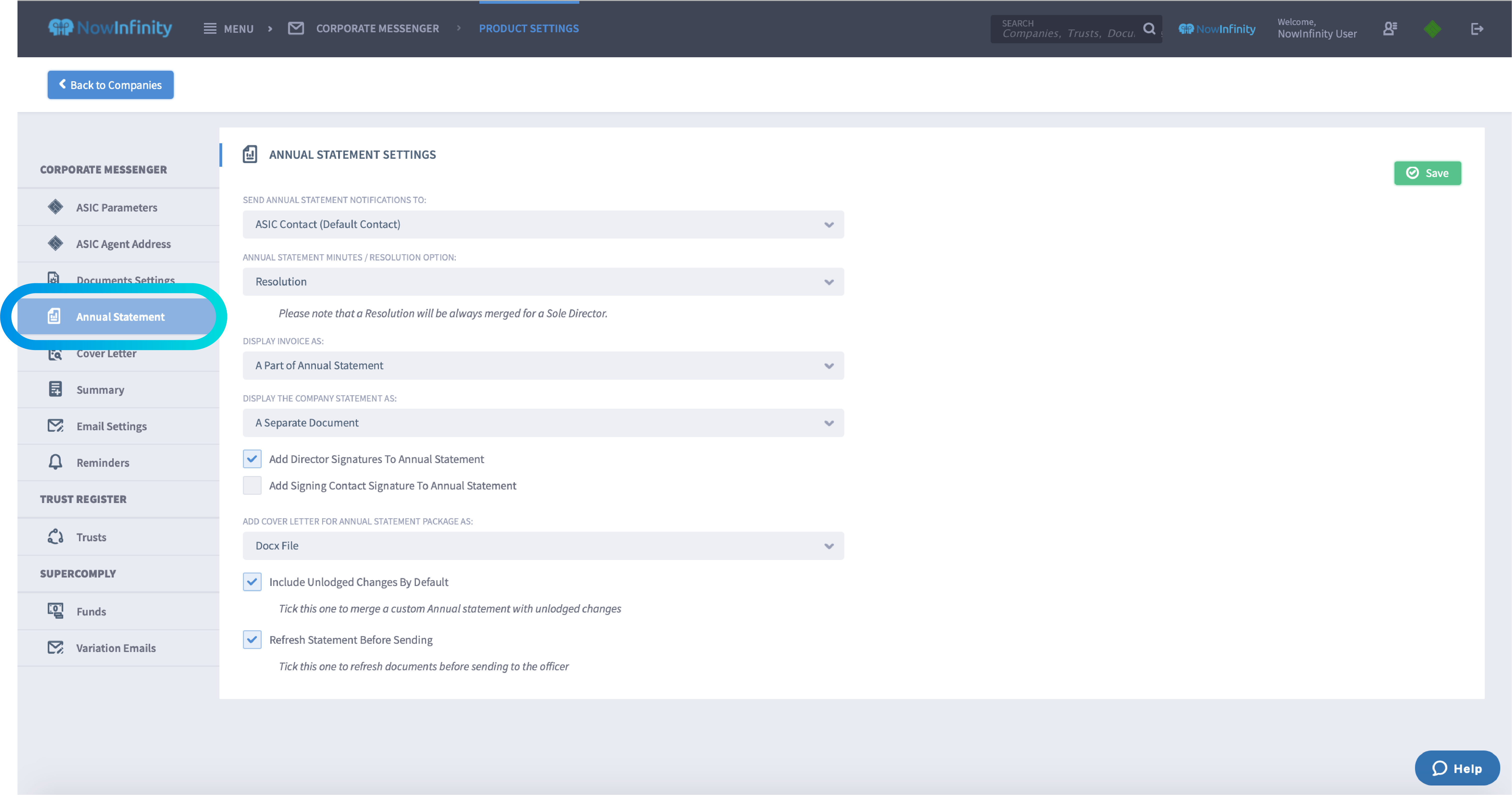Open ASIC Parameters in sidebar
1512x795 pixels.
tap(118, 207)
